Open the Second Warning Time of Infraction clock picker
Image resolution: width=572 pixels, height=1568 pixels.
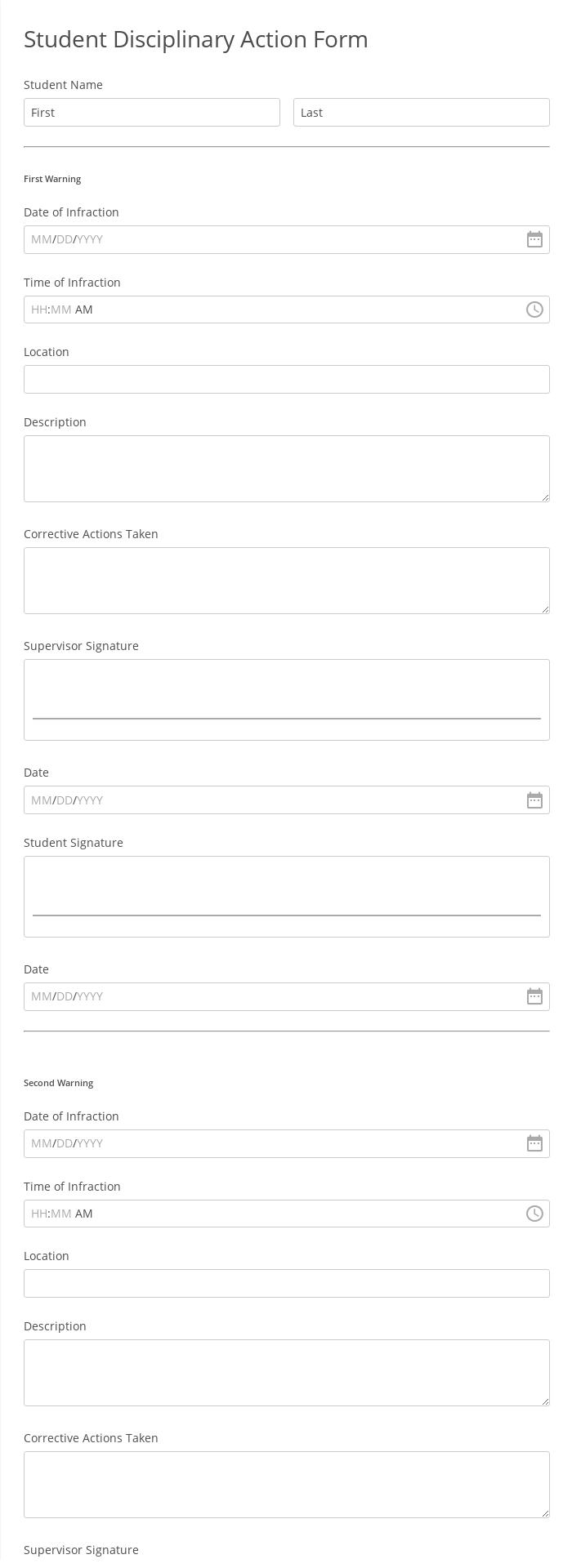click(534, 1214)
